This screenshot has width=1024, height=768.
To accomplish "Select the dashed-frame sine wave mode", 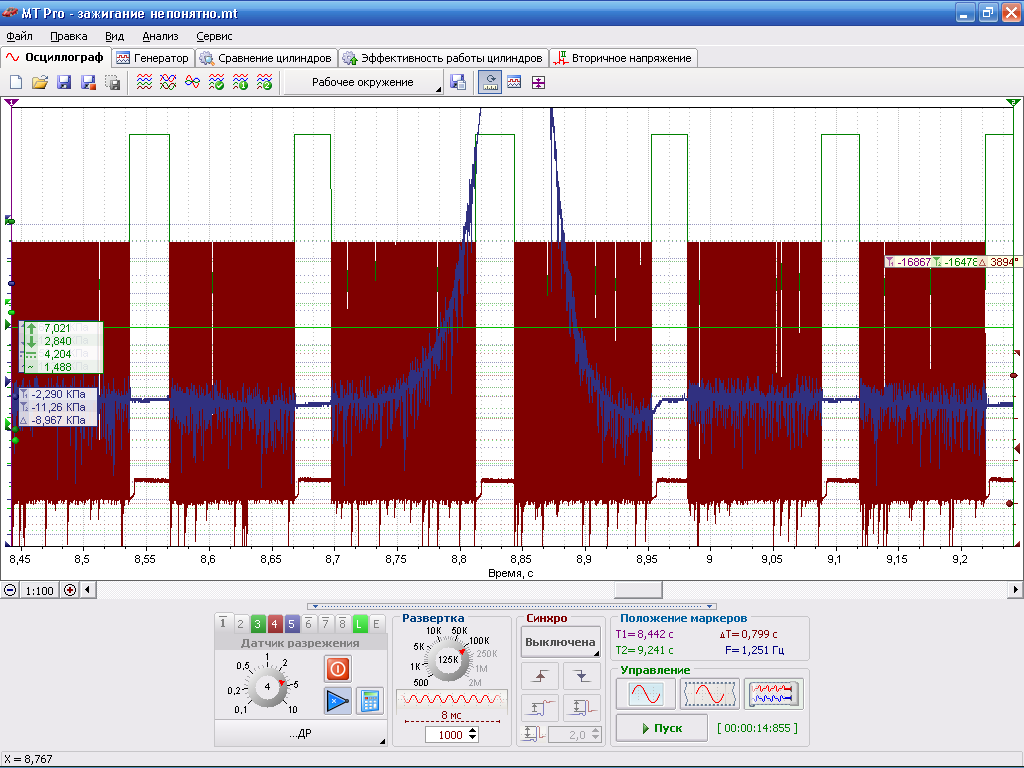I will [710, 694].
